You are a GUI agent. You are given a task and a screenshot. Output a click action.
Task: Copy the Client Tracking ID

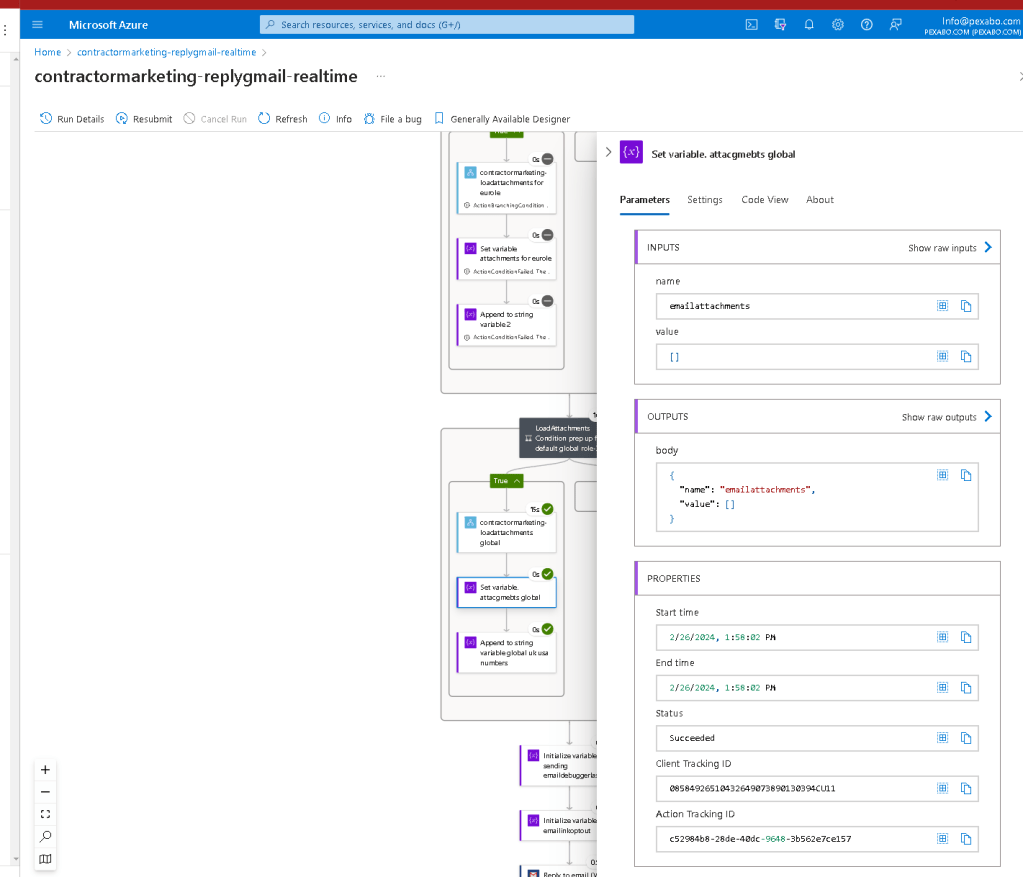[x=966, y=788]
